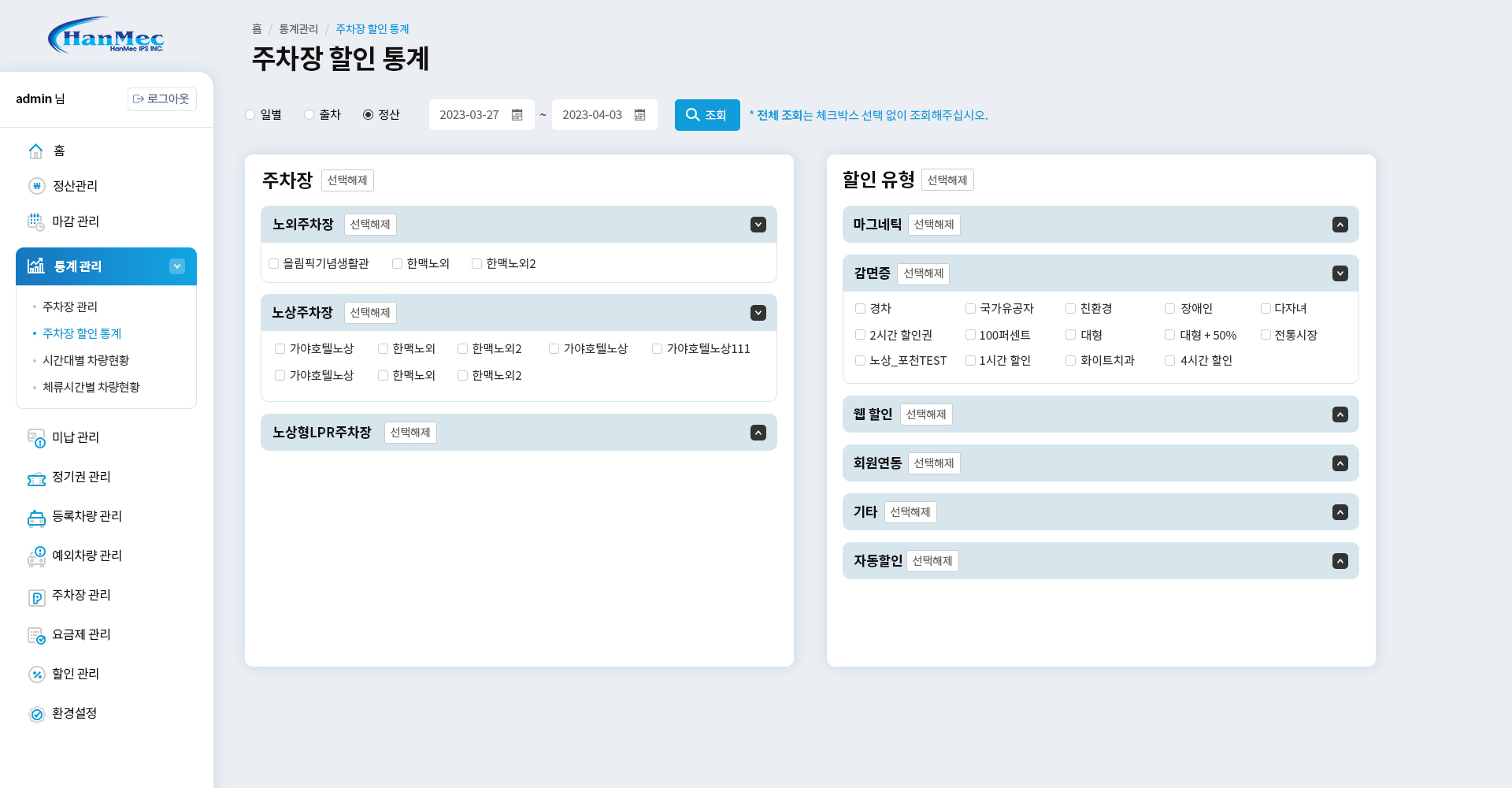Click the 마감 관리 clock icon
The width and height of the screenshot is (1512, 788).
(x=35, y=221)
